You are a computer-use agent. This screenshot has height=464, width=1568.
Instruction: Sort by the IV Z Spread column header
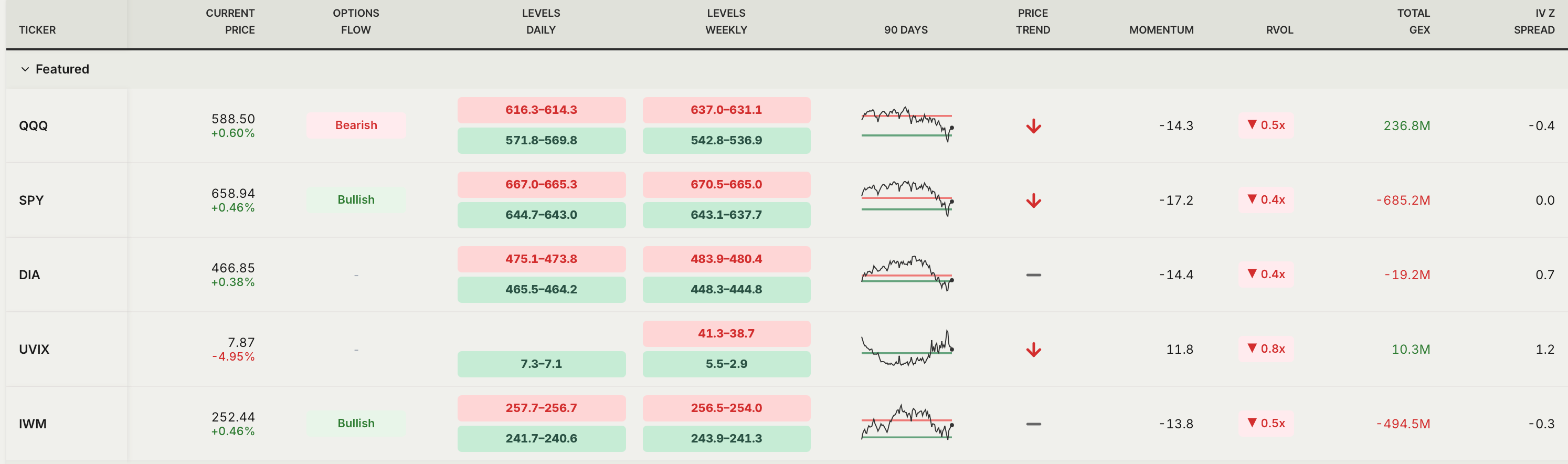pyautogui.click(x=1534, y=22)
